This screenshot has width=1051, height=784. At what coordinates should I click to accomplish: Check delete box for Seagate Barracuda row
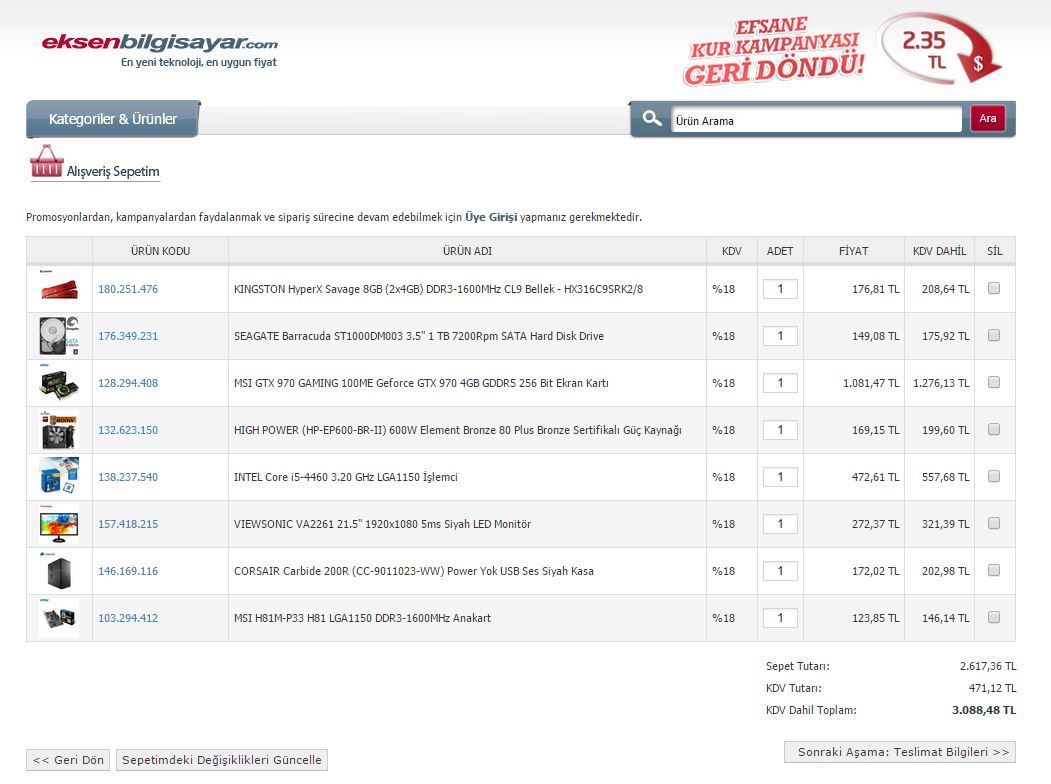coord(994,335)
